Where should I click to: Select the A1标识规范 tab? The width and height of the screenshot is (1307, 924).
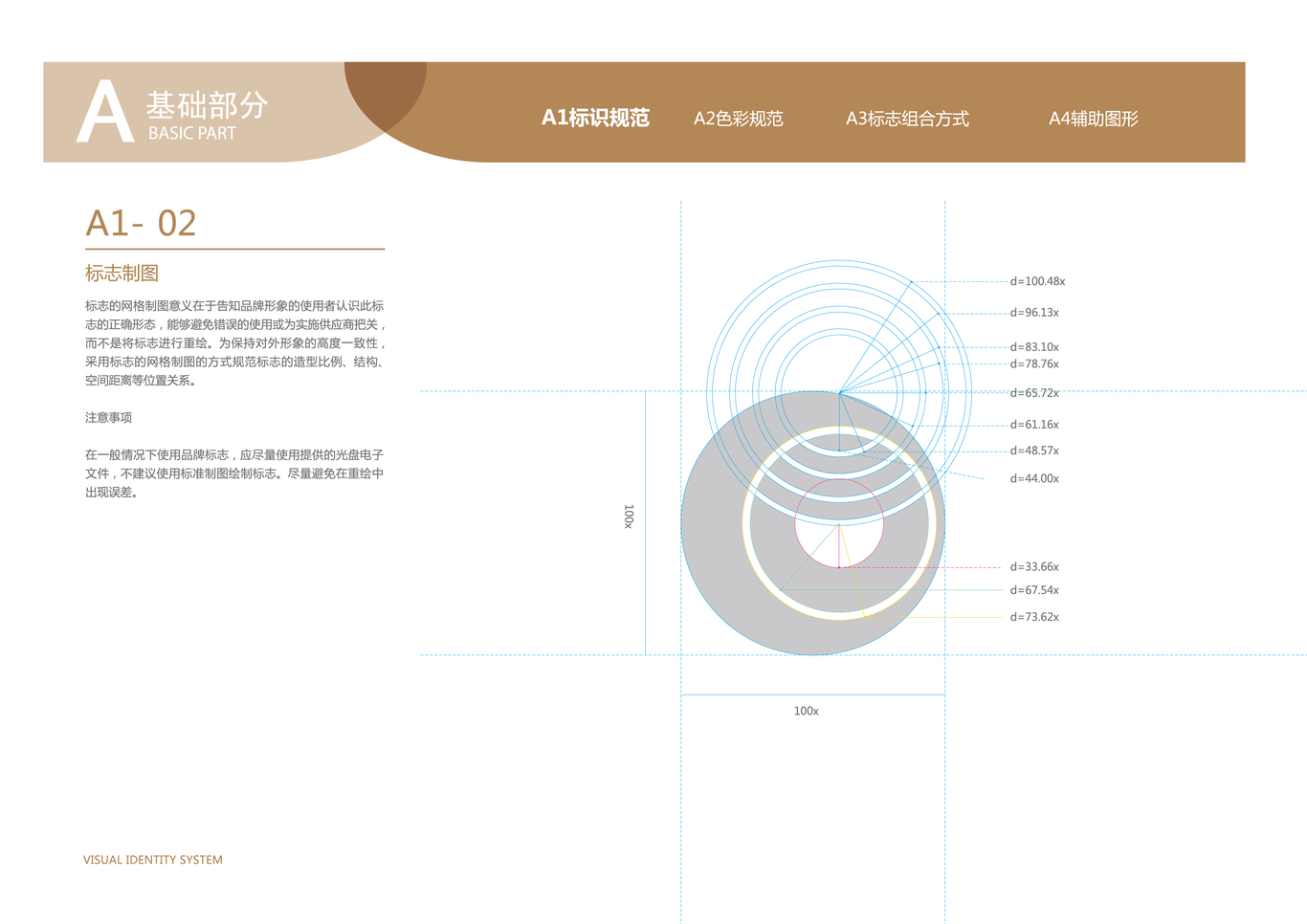(595, 118)
